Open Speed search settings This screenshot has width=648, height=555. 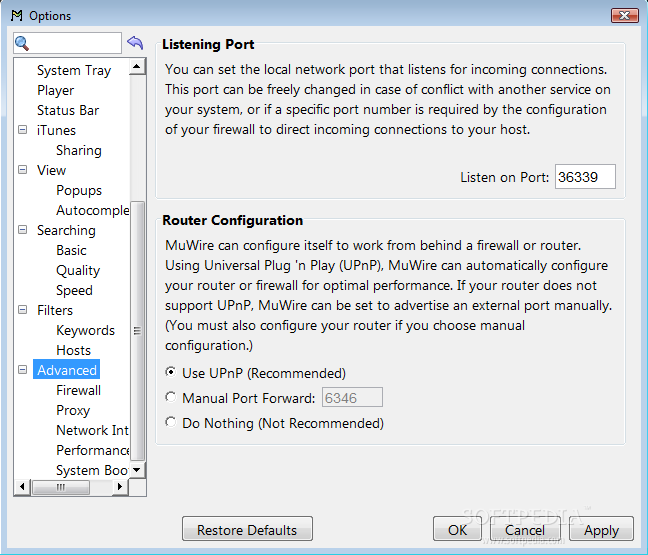pos(74,291)
